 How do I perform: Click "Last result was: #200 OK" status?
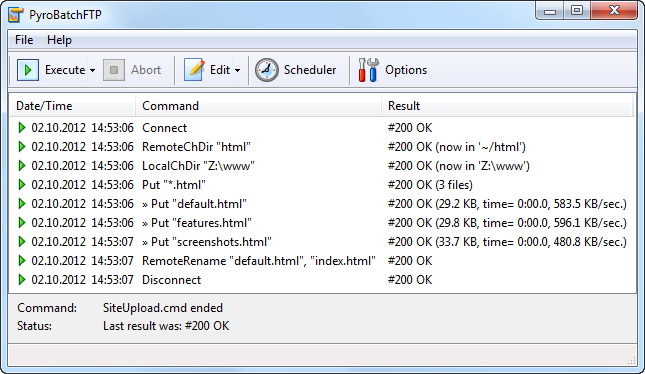pos(166,326)
